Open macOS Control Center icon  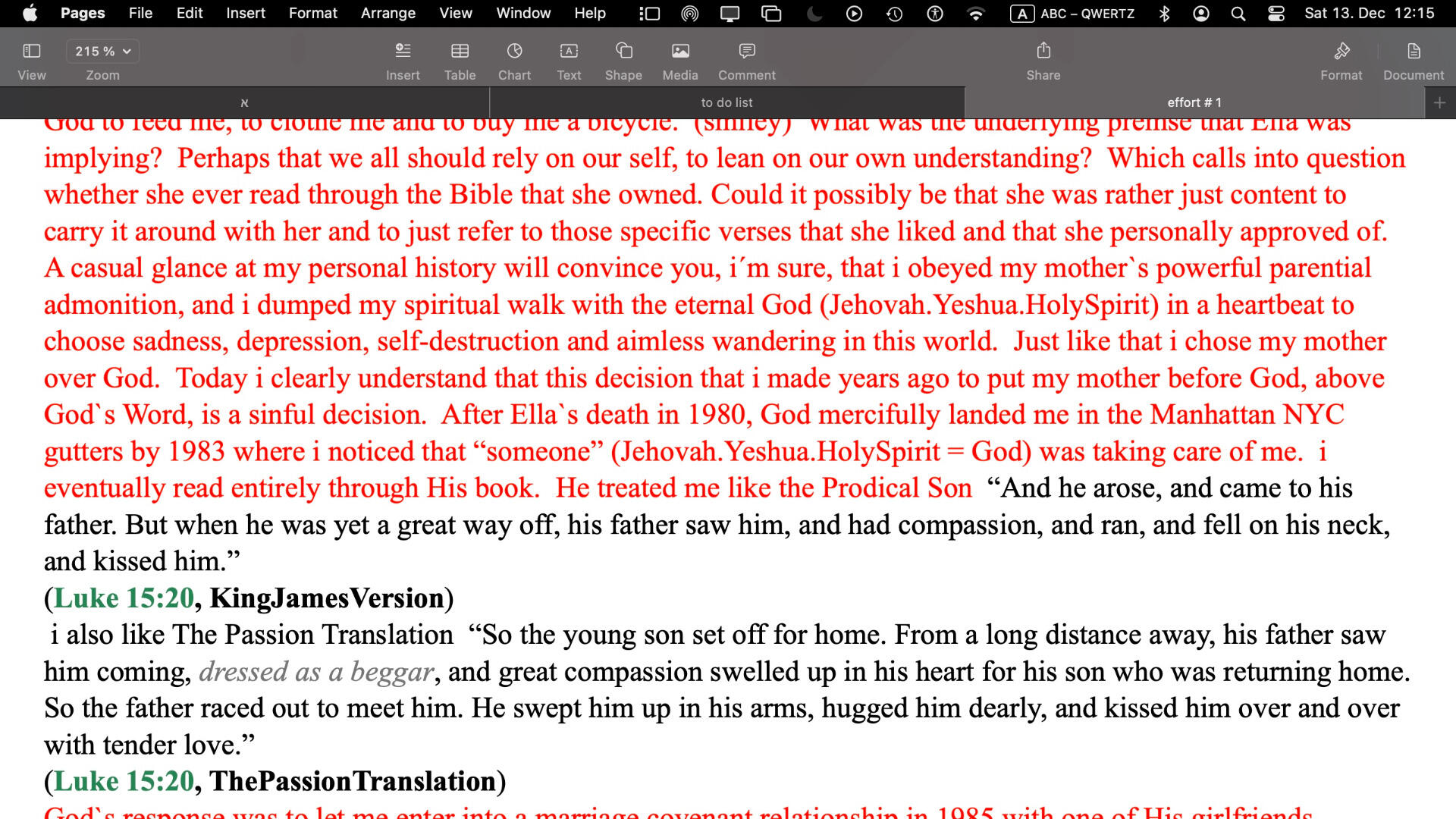pyautogui.click(x=1276, y=14)
